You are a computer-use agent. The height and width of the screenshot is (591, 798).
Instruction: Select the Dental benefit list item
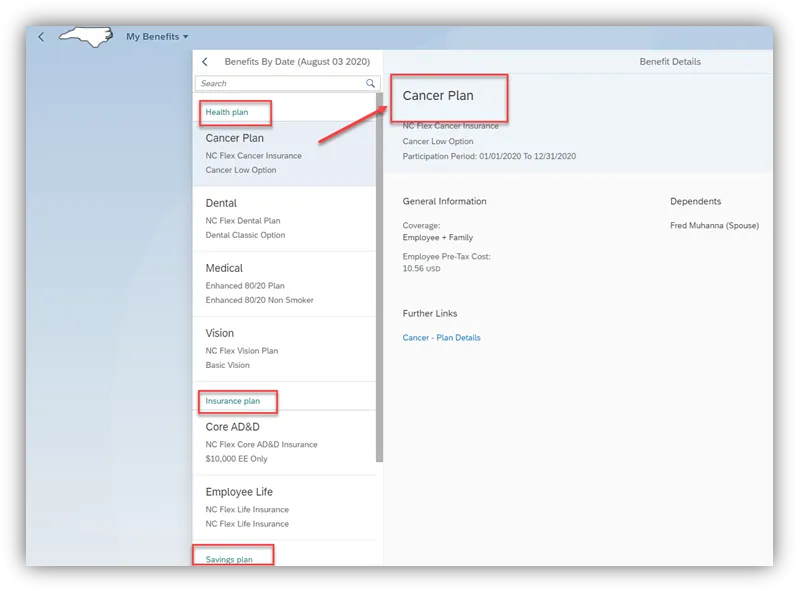284,219
